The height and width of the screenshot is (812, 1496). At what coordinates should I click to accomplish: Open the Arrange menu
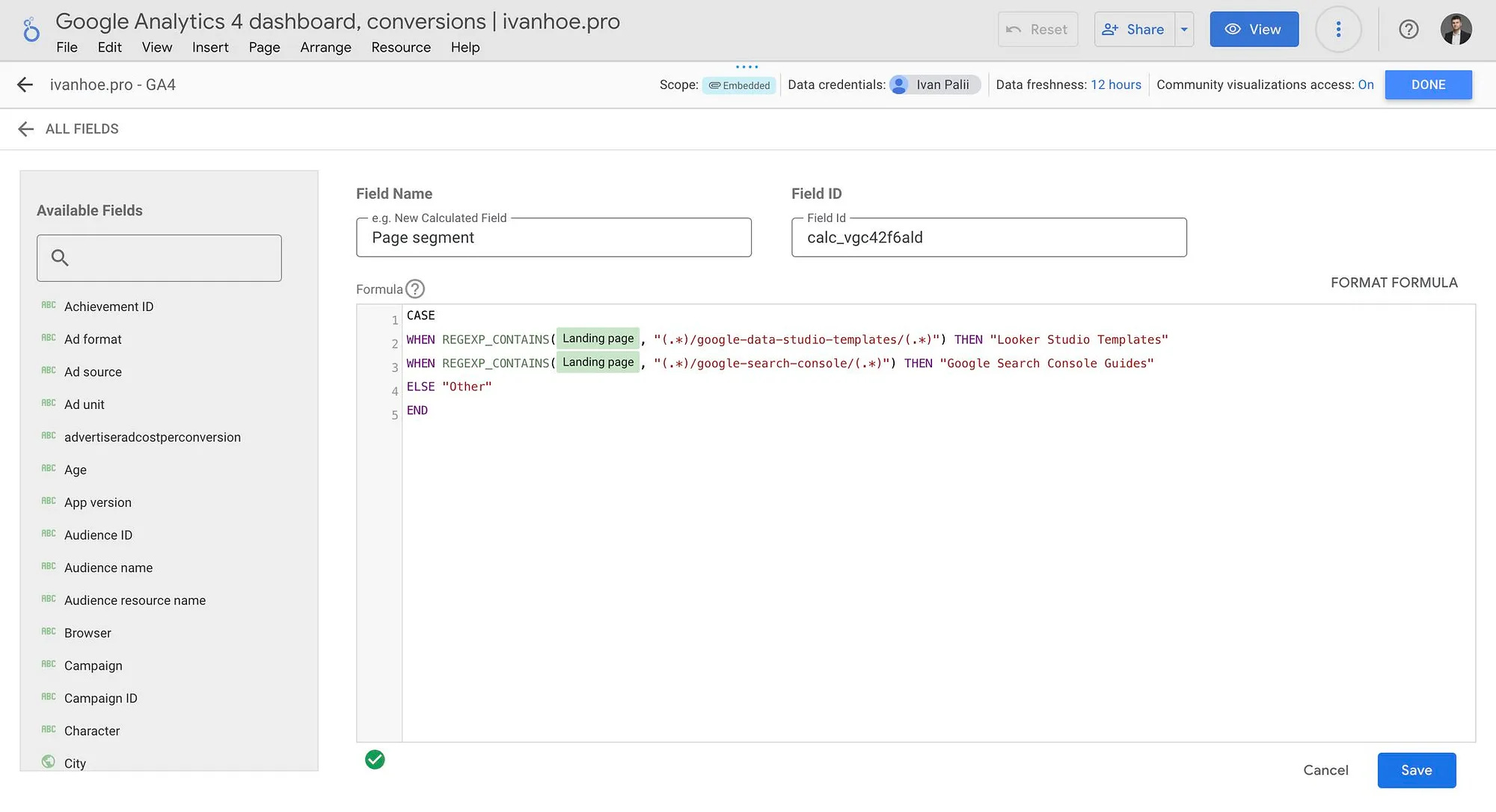pos(325,47)
